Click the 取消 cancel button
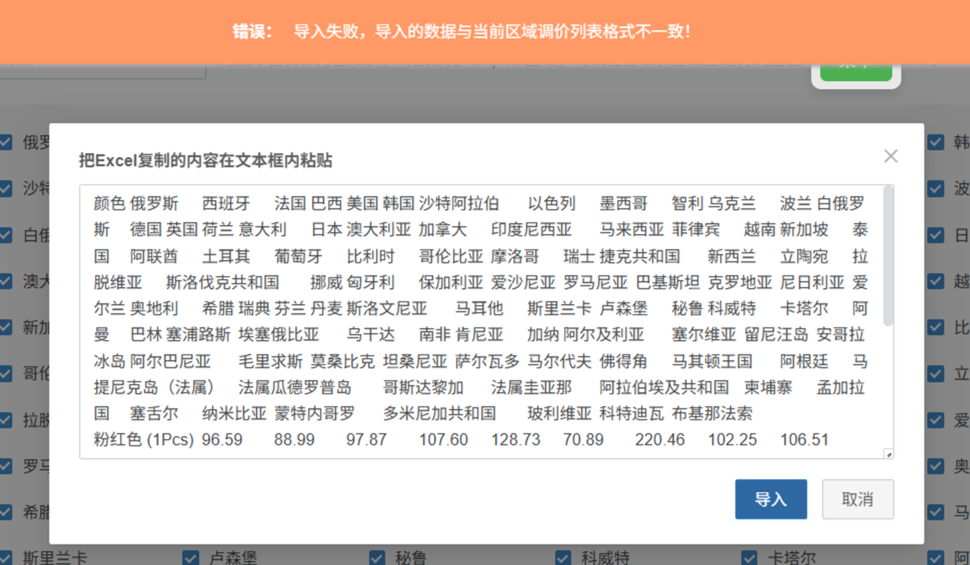Image resolution: width=970 pixels, height=565 pixels. point(857,499)
